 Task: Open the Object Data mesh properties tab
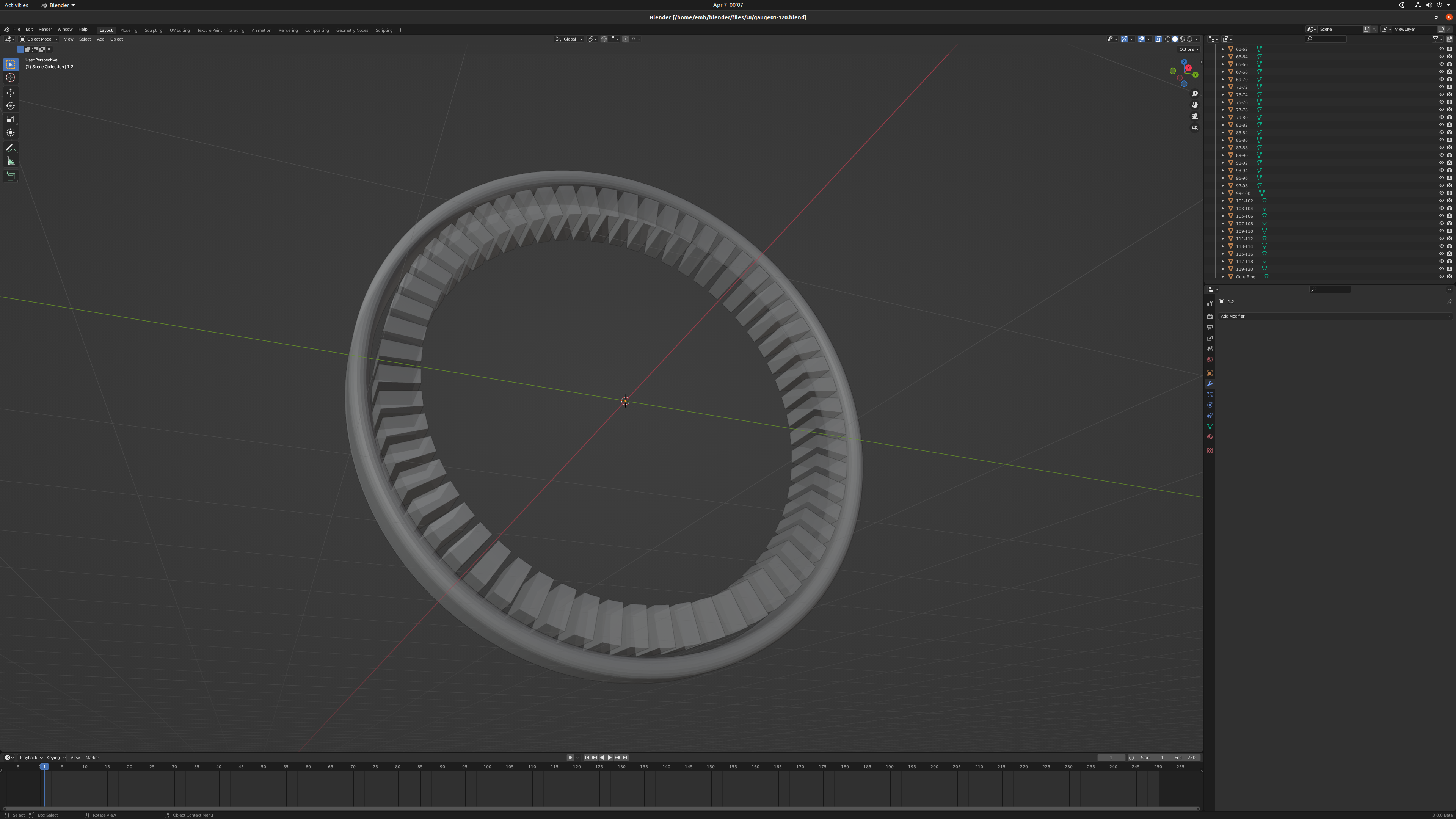[x=1210, y=427]
